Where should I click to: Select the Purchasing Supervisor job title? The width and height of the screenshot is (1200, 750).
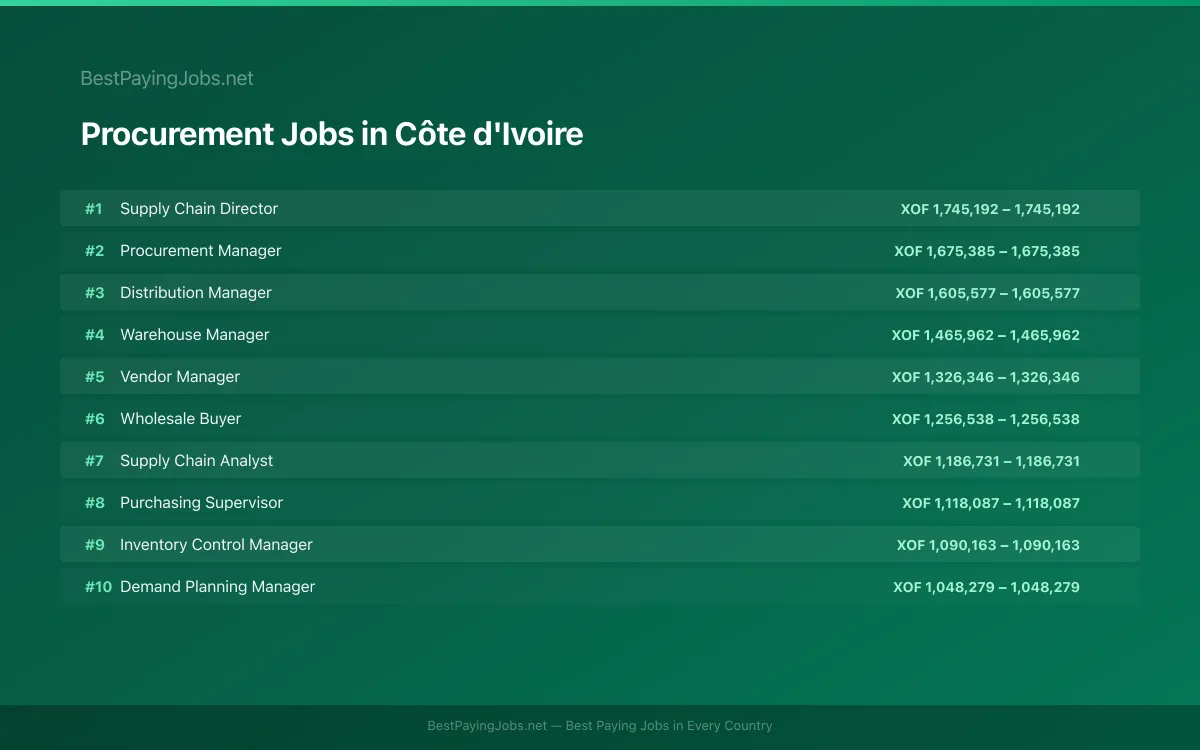(x=202, y=503)
